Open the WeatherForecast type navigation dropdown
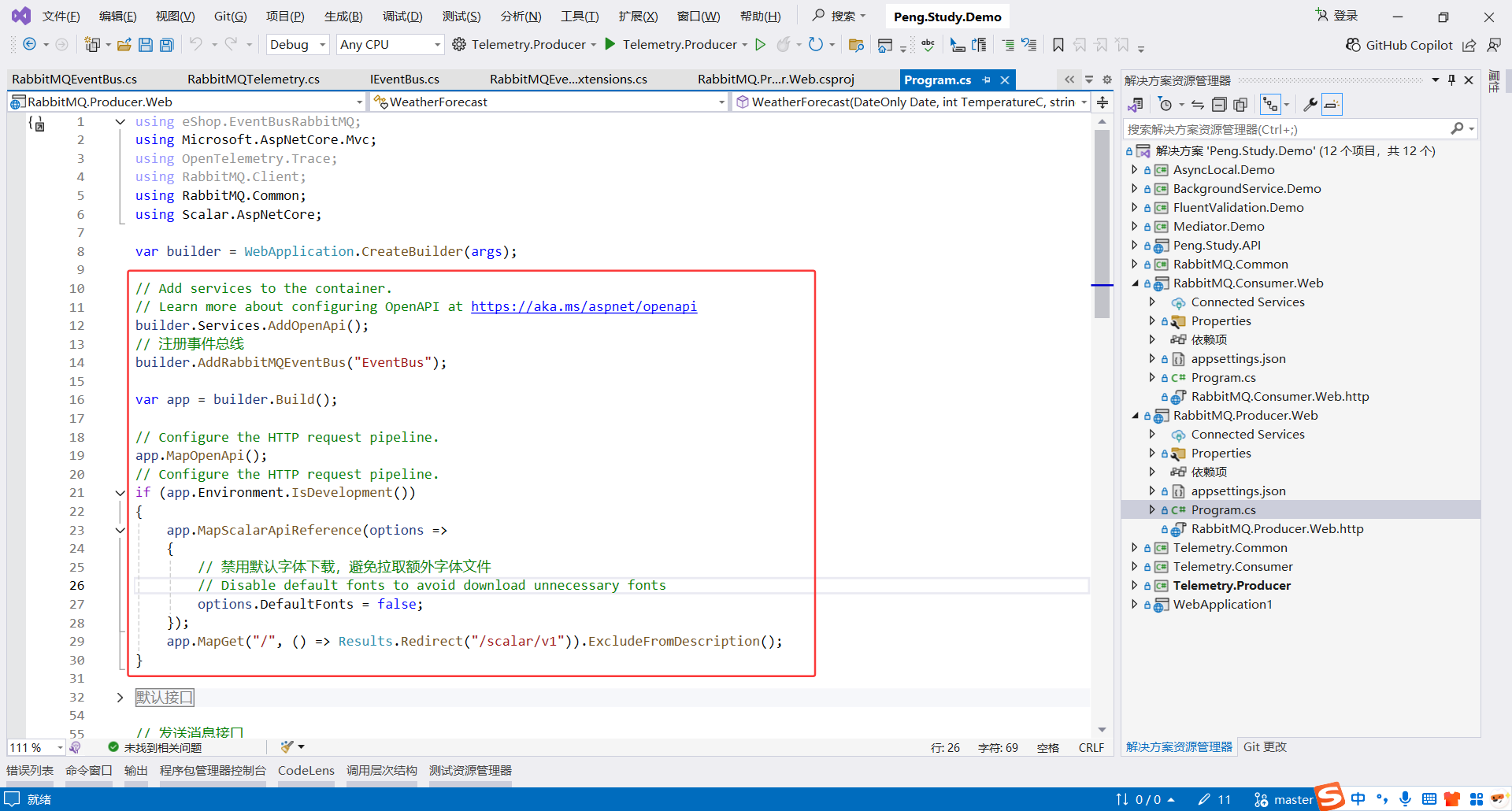The width and height of the screenshot is (1512, 811). pyautogui.click(x=549, y=102)
